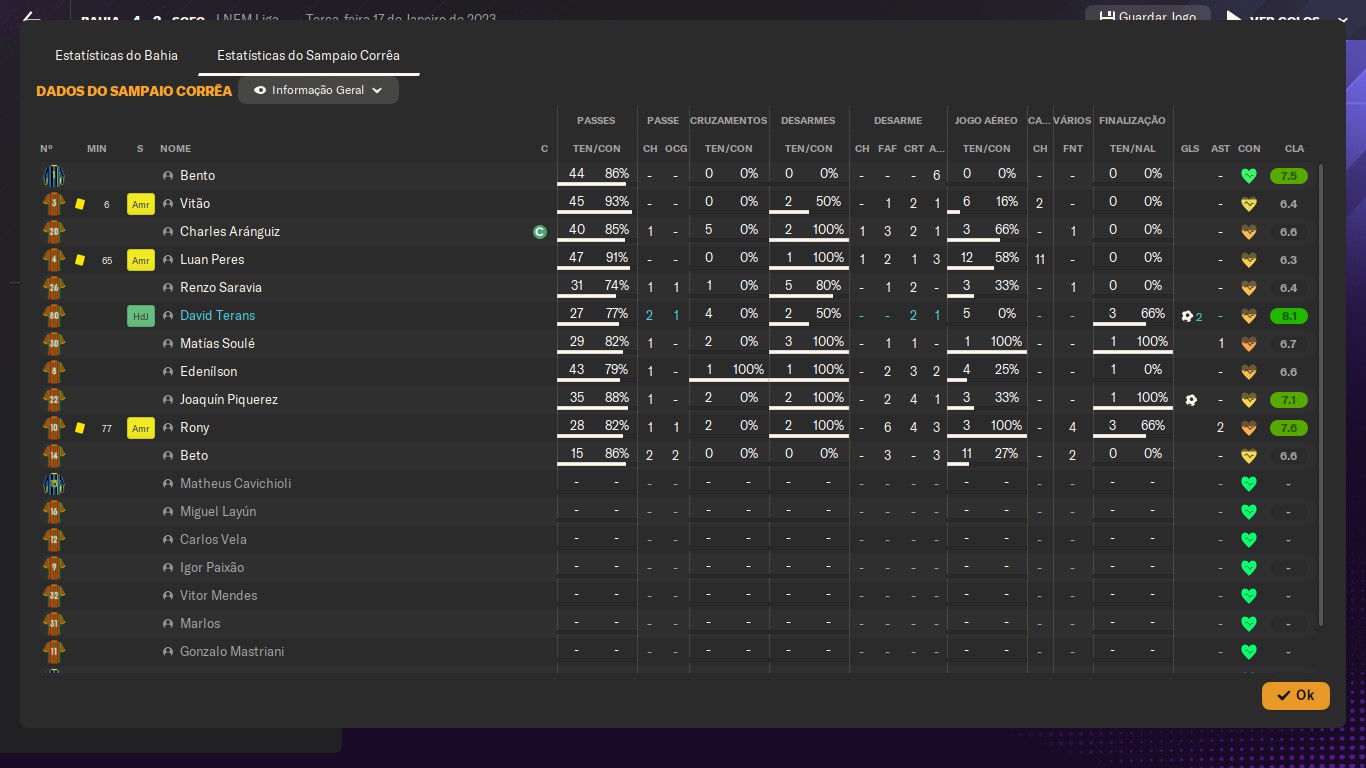This screenshot has width=1366, height=768.
Task: Click David Terans goals ball icon
Action: [1187, 316]
